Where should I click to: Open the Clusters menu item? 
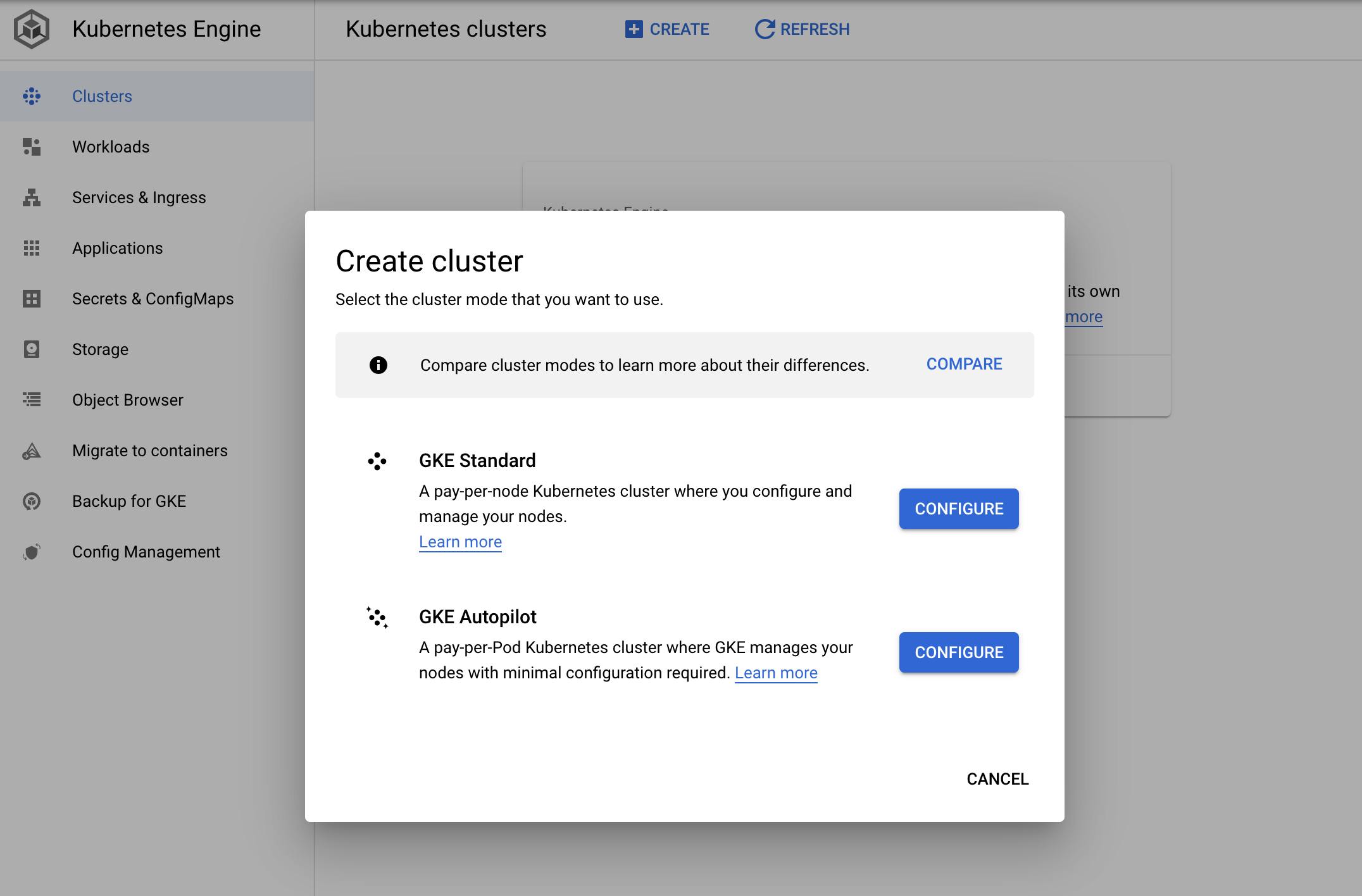tap(102, 96)
